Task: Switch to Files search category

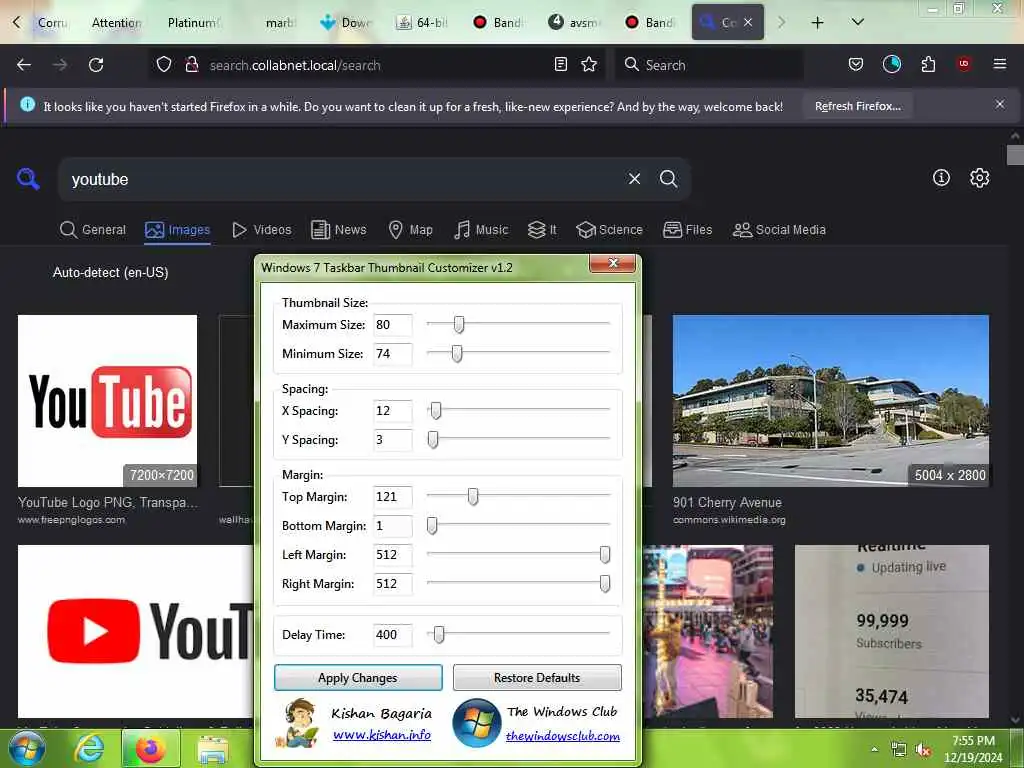Action: pyautogui.click(x=687, y=230)
